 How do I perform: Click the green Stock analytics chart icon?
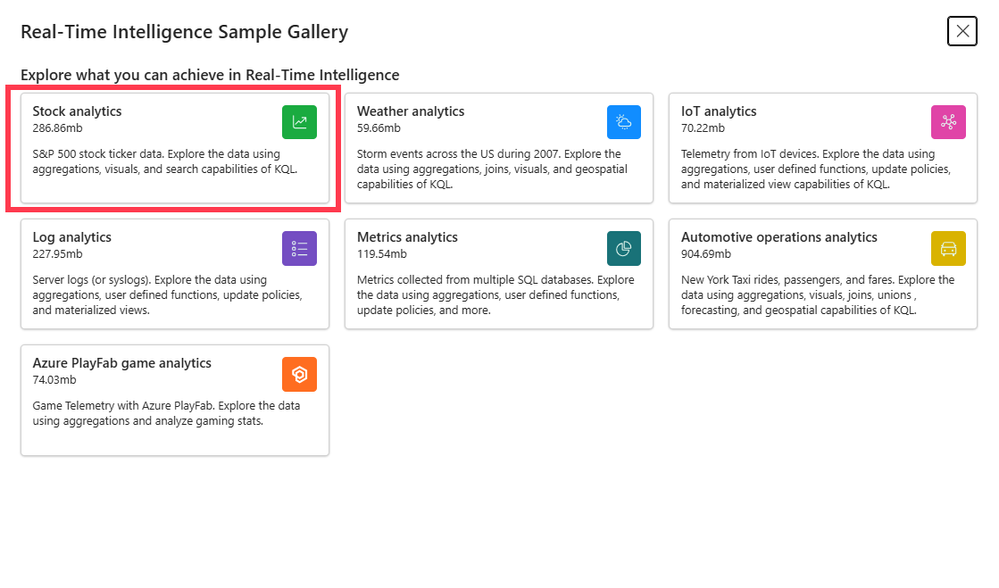point(299,122)
